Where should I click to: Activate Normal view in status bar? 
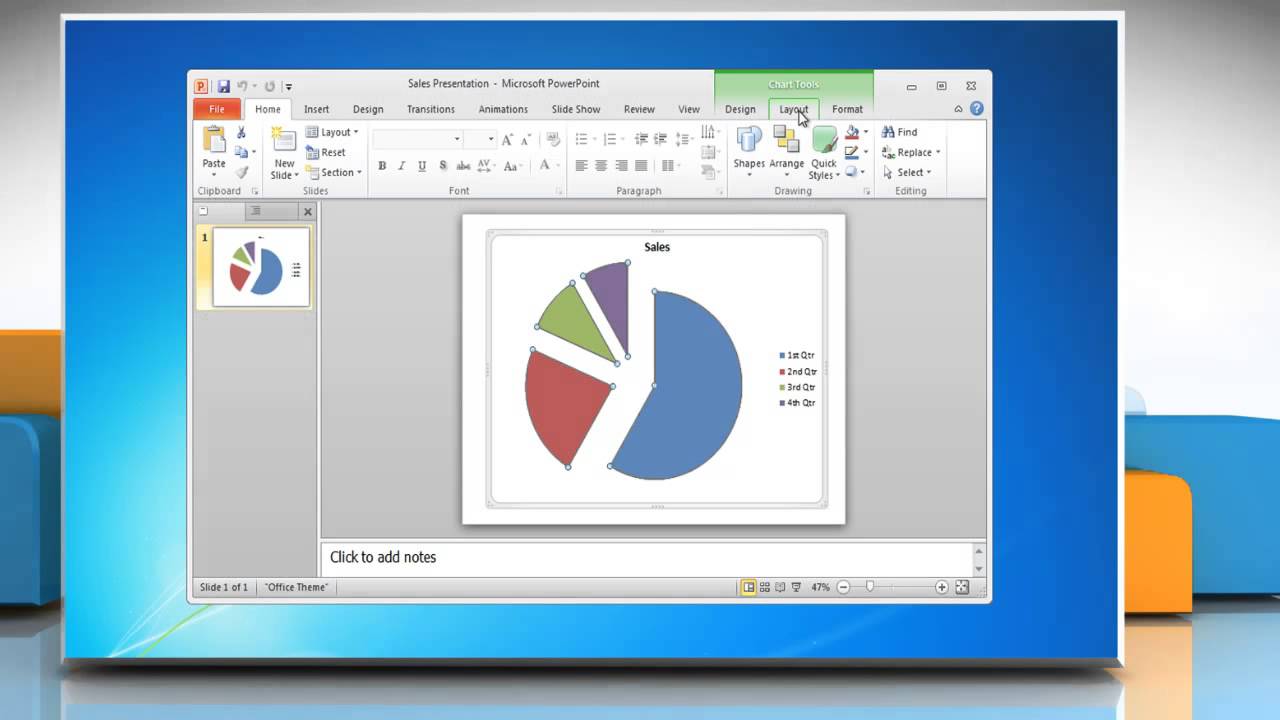click(x=749, y=587)
